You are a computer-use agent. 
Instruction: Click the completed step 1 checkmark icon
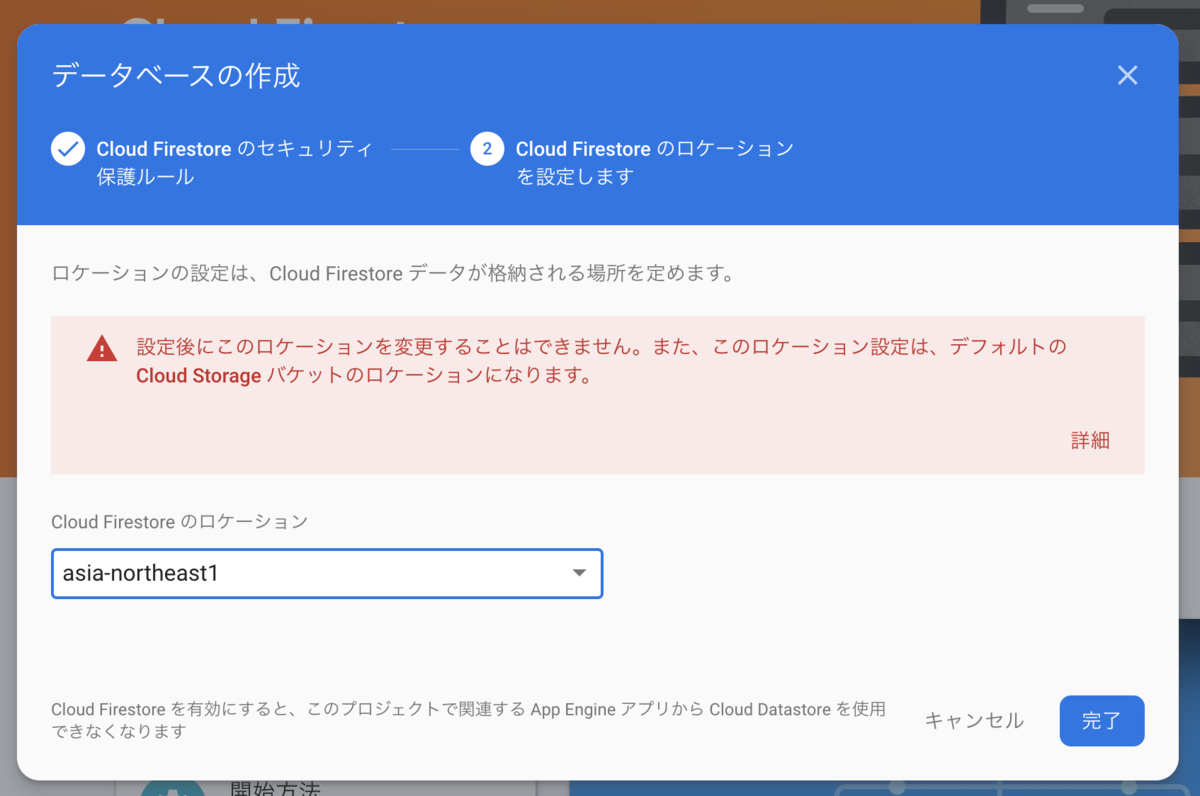[68, 149]
